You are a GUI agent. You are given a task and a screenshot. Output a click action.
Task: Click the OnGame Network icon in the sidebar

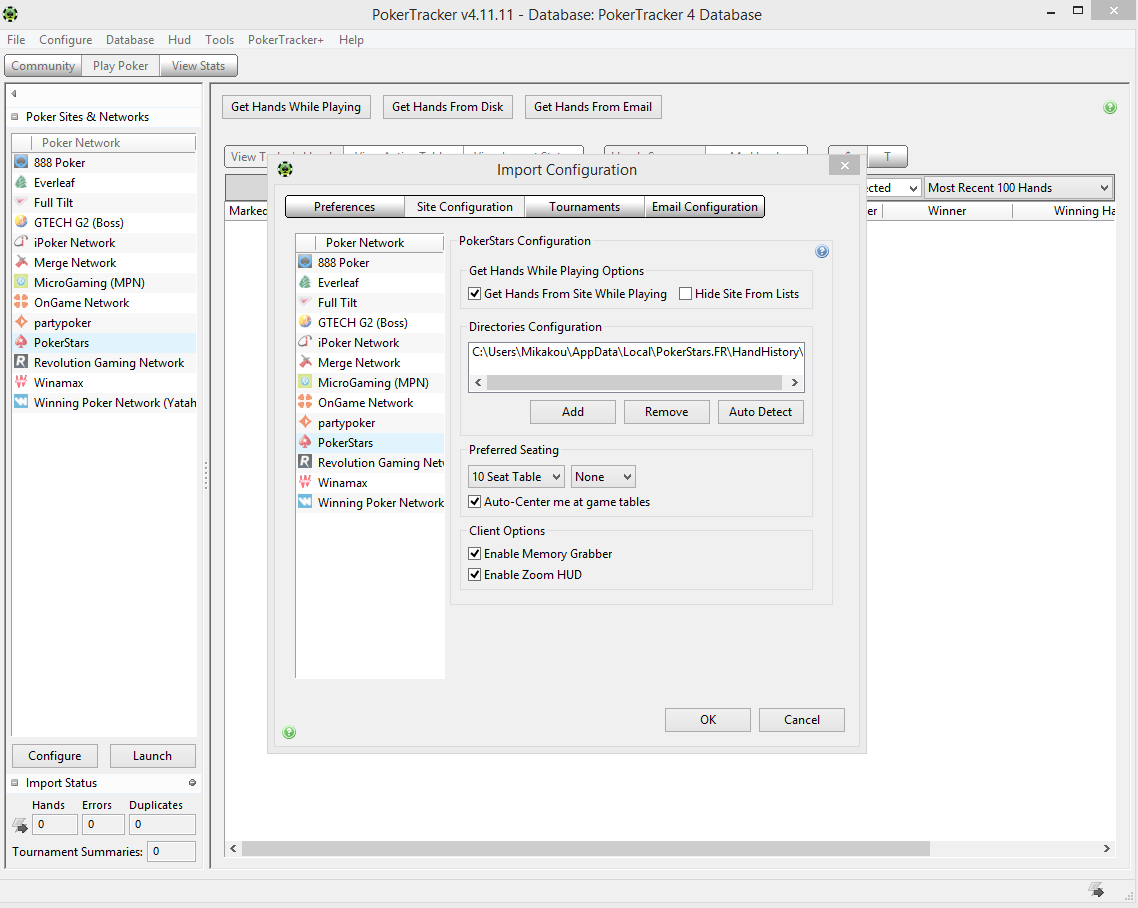click(x=21, y=302)
